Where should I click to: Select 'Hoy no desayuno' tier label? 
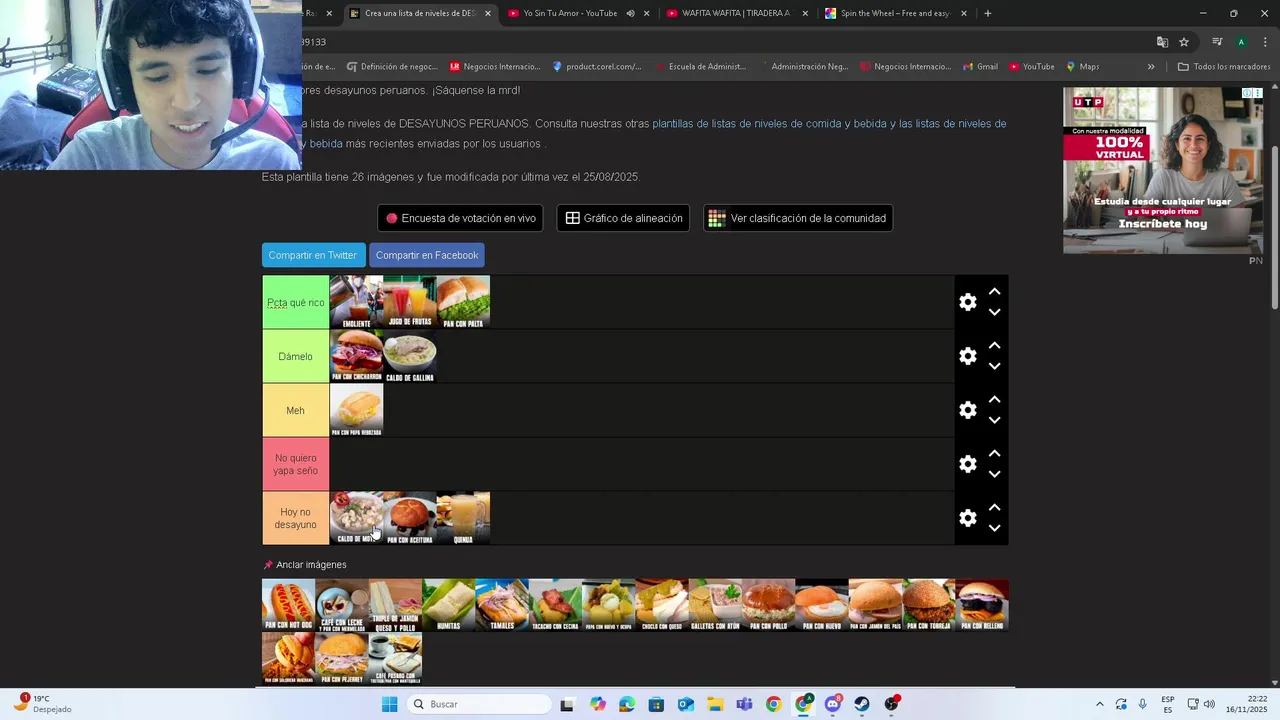295,518
